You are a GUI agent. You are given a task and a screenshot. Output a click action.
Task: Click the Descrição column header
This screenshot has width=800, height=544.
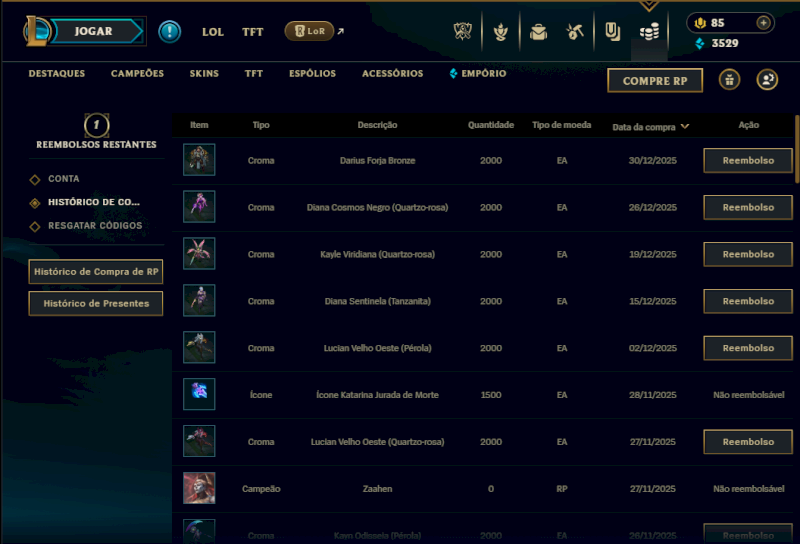[x=377, y=125]
